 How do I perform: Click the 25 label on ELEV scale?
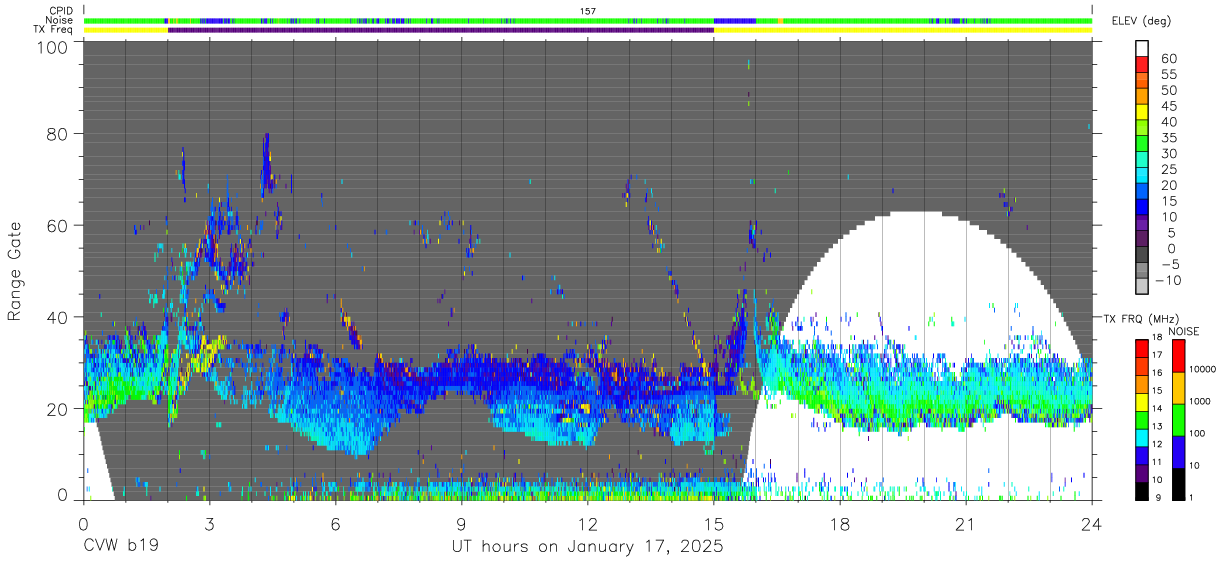(x=1169, y=169)
